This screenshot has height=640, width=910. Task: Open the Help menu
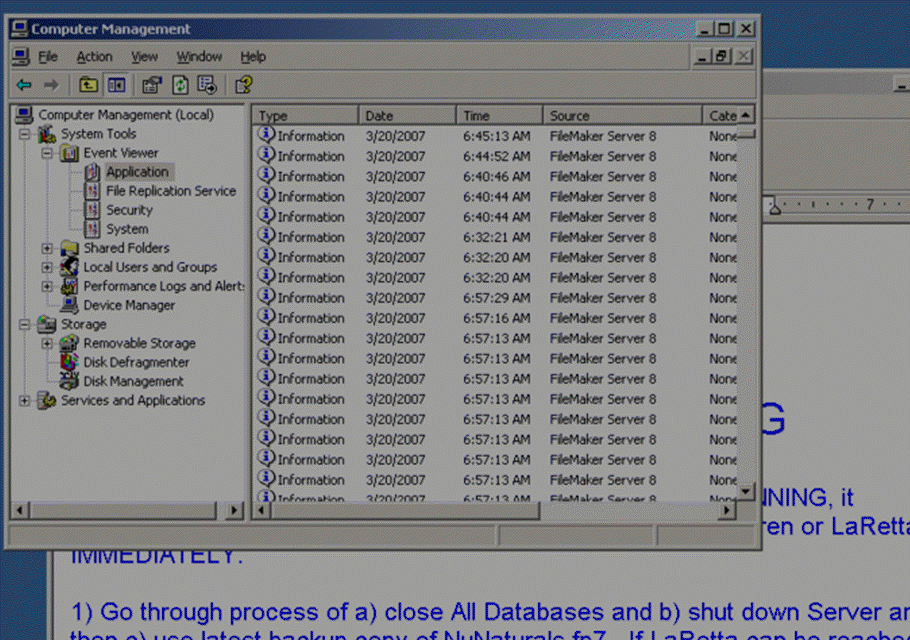point(253,57)
